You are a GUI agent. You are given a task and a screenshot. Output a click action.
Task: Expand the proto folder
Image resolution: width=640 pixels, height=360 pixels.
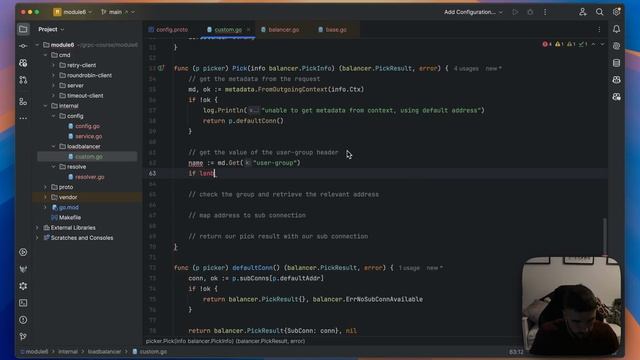pyautogui.click(x=46, y=187)
